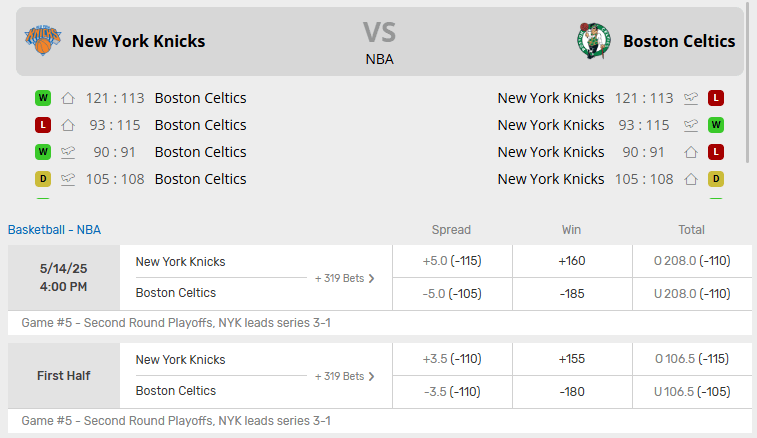Open the Basketball - NBA link

tap(54, 230)
